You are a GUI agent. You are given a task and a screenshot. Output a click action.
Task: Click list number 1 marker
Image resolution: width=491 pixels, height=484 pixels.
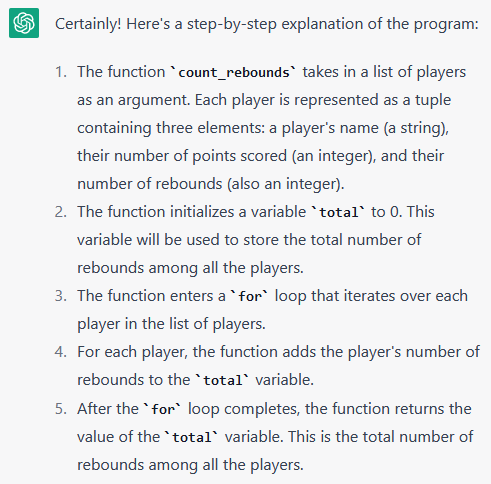(x=61, y=72)
